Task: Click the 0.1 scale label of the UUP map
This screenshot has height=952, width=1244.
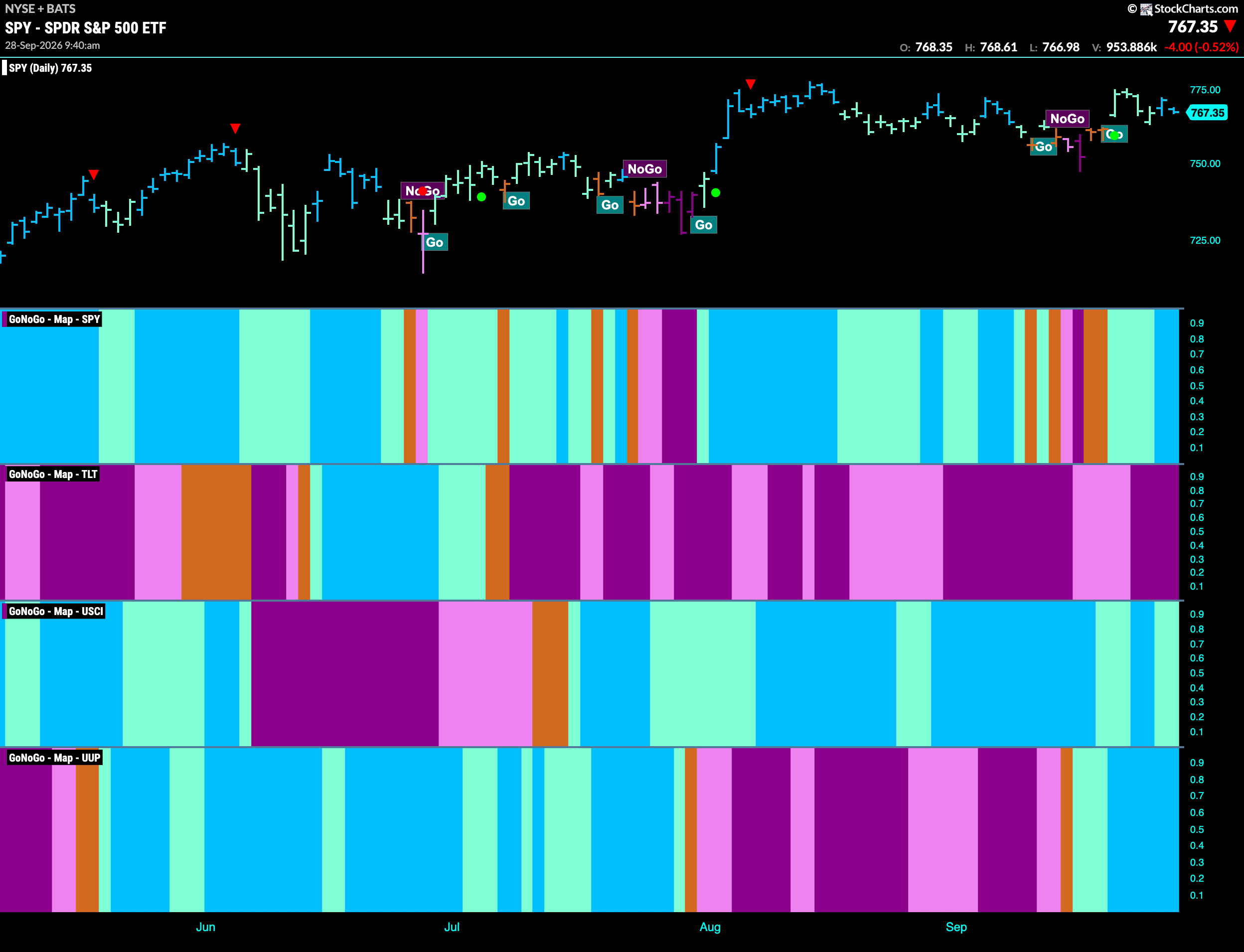Action: pyautogui.click(x=1197, y=895)
